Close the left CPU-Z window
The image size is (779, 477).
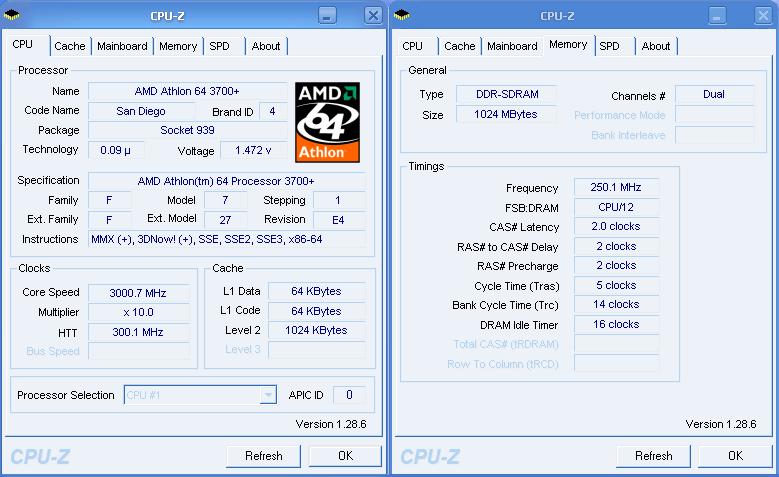click(x=373, y=15)
